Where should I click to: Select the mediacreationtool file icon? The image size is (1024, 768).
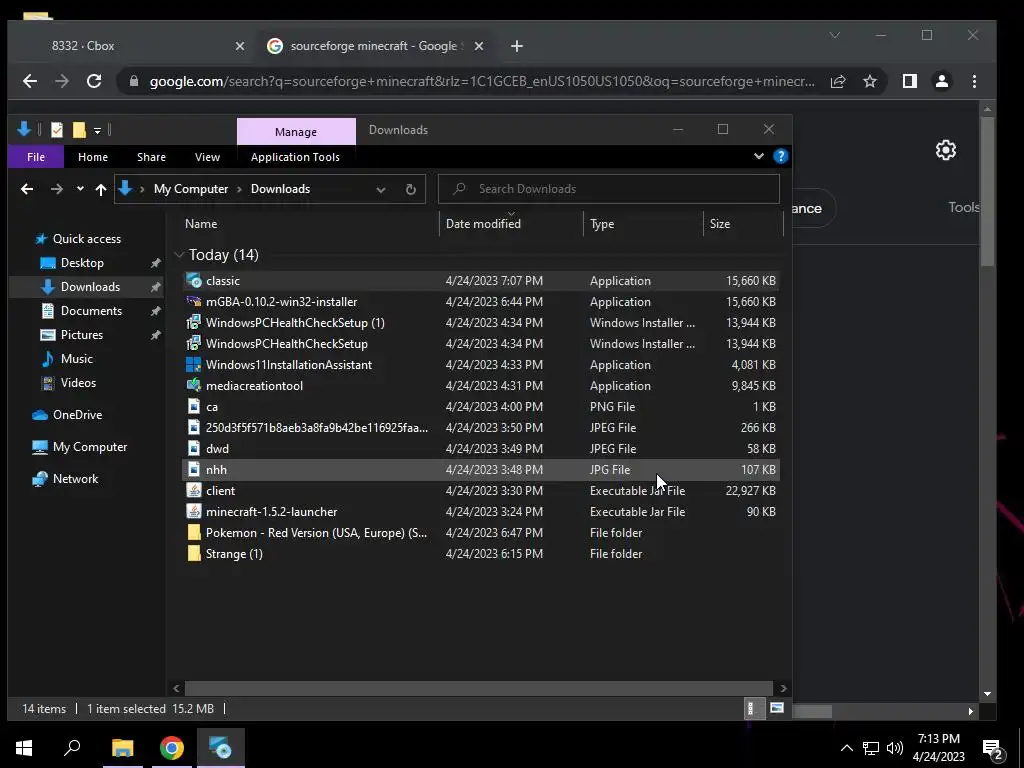[x=194, y=385]
